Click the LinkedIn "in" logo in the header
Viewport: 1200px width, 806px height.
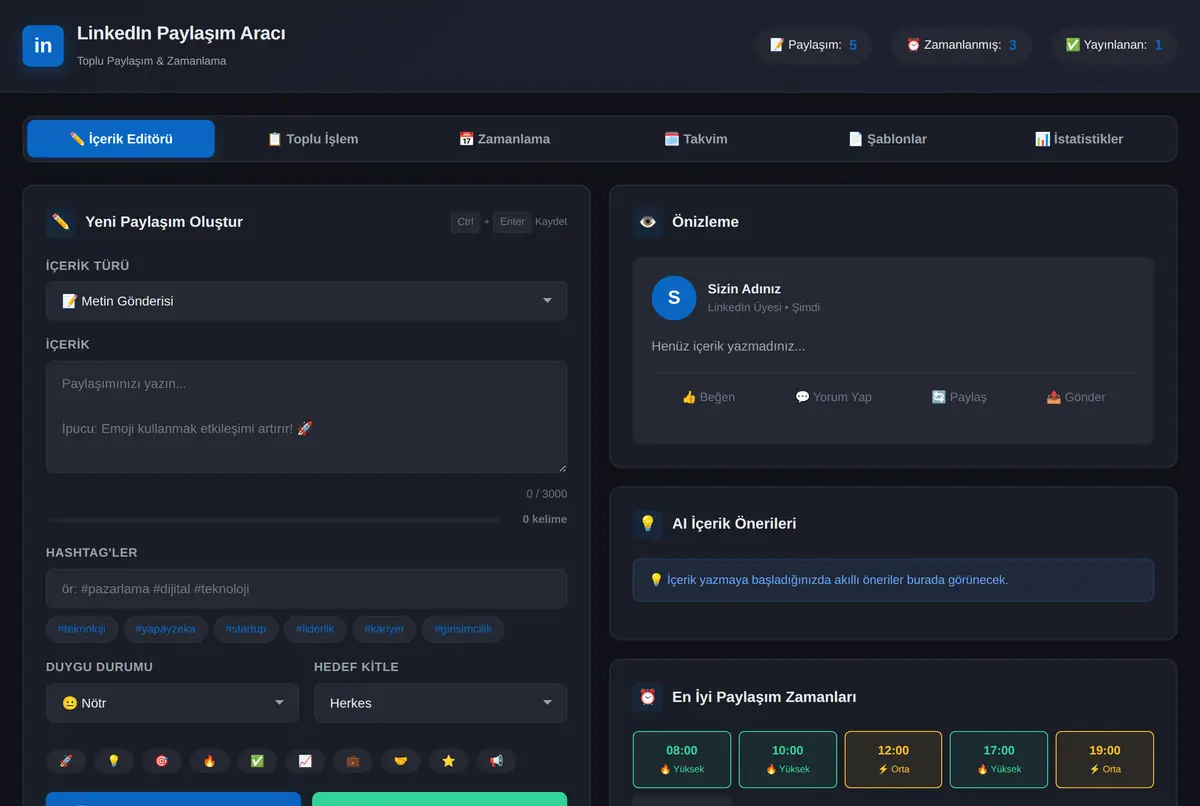tap(43, 46)
